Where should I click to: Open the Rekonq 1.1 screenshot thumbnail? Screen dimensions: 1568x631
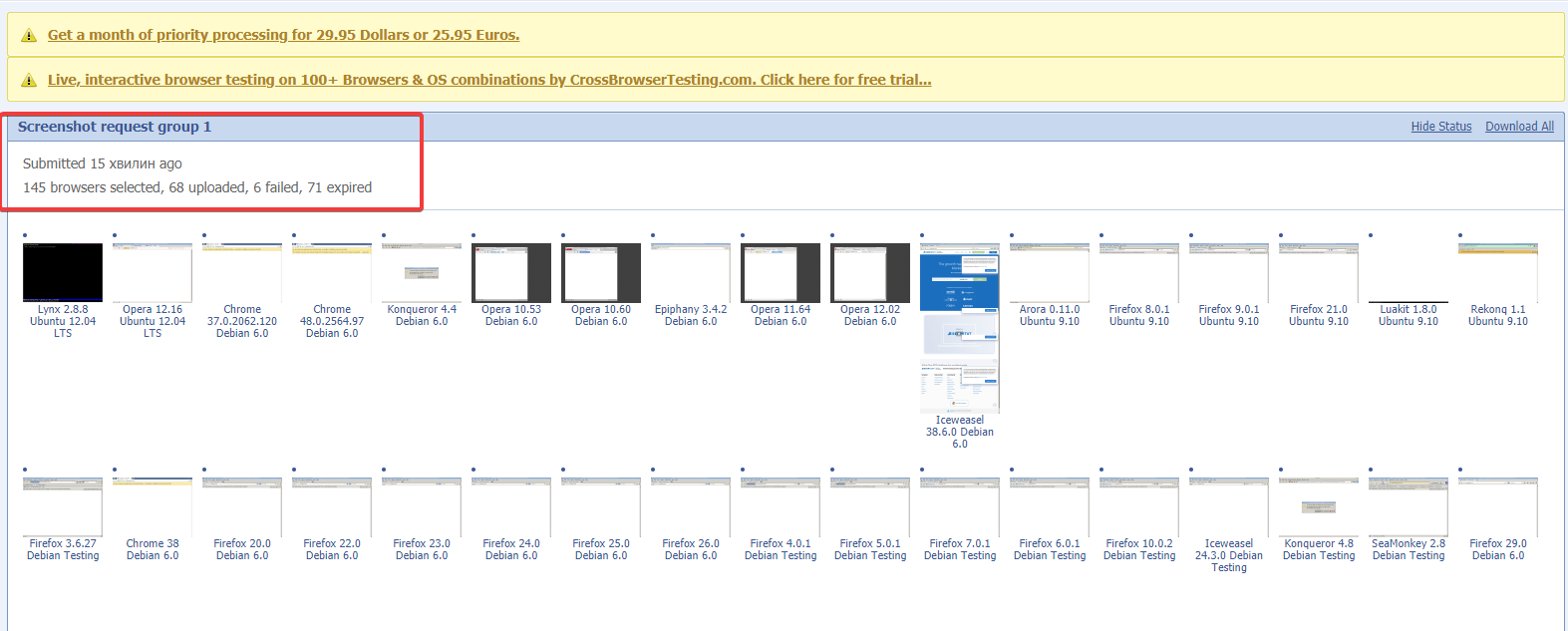point(1498,272)
